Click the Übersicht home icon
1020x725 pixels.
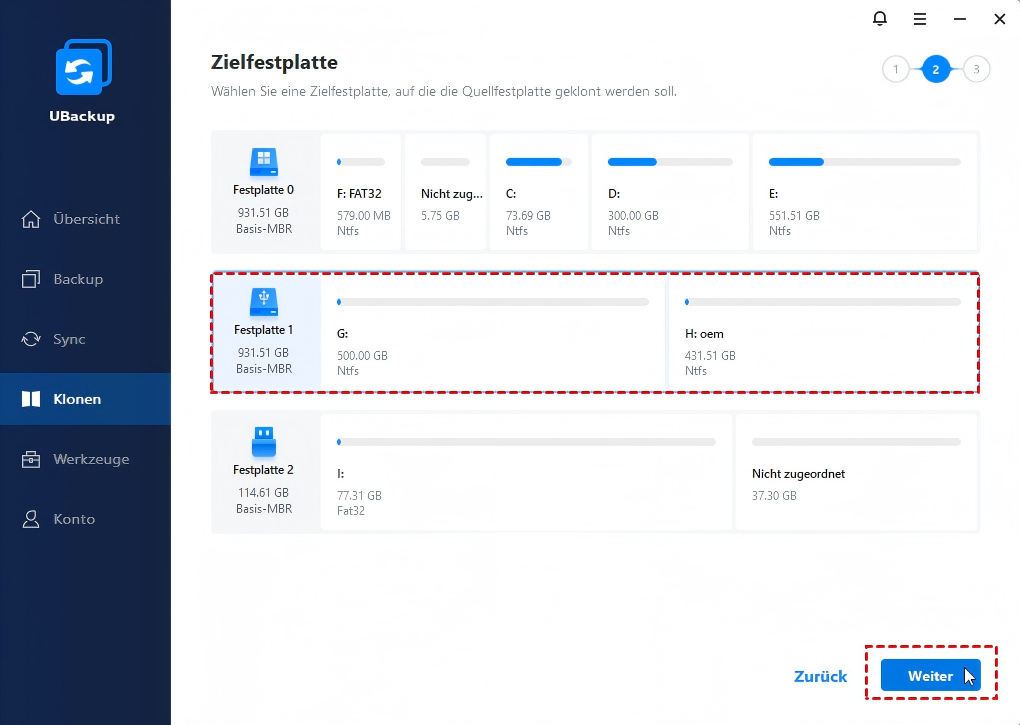pos(32,219)
